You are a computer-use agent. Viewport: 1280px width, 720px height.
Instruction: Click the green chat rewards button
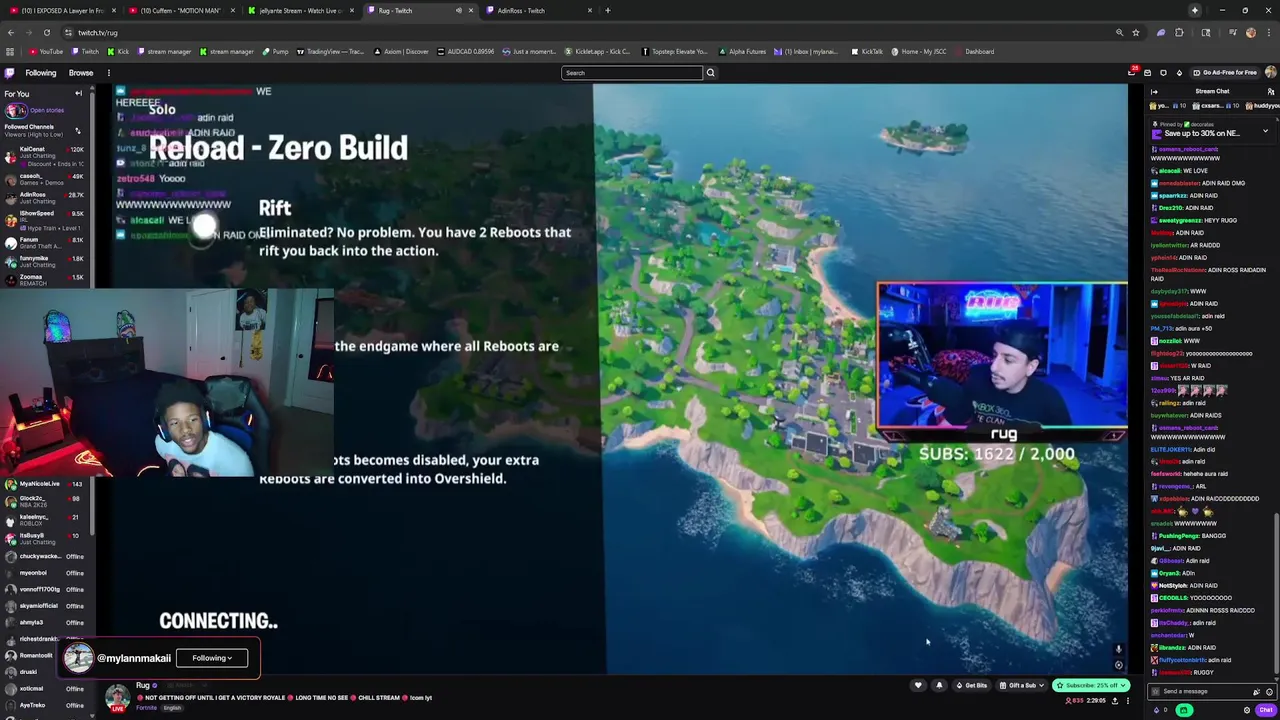[x=1184, y=710]
